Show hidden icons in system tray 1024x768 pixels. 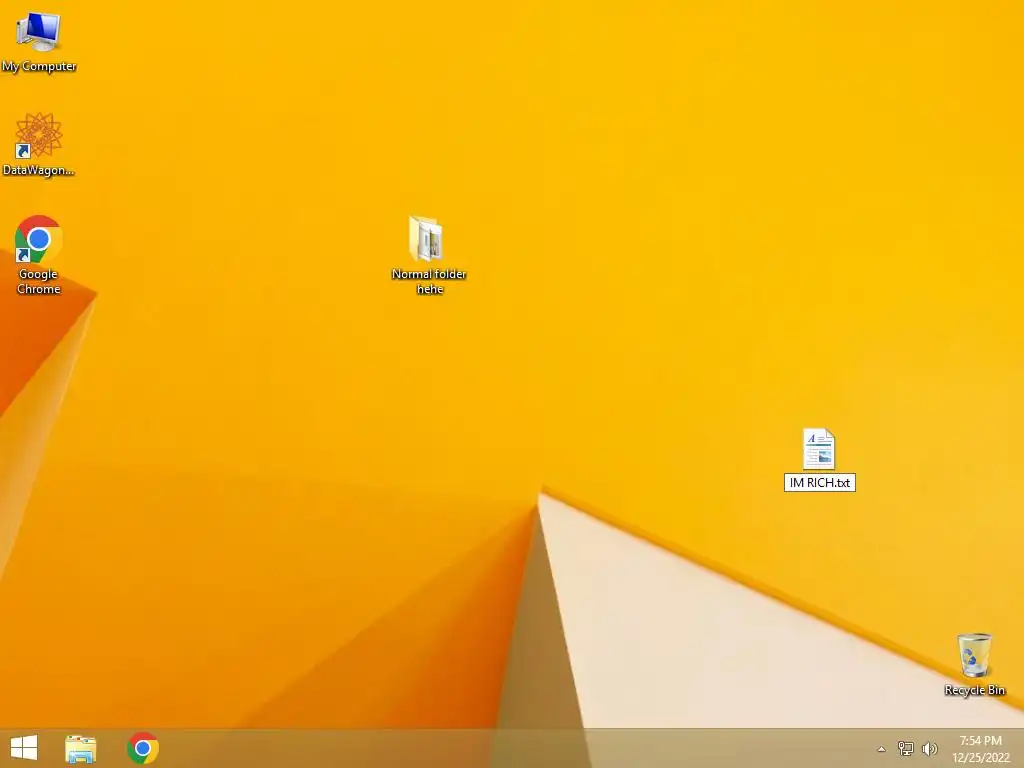(x=881, y=749)
